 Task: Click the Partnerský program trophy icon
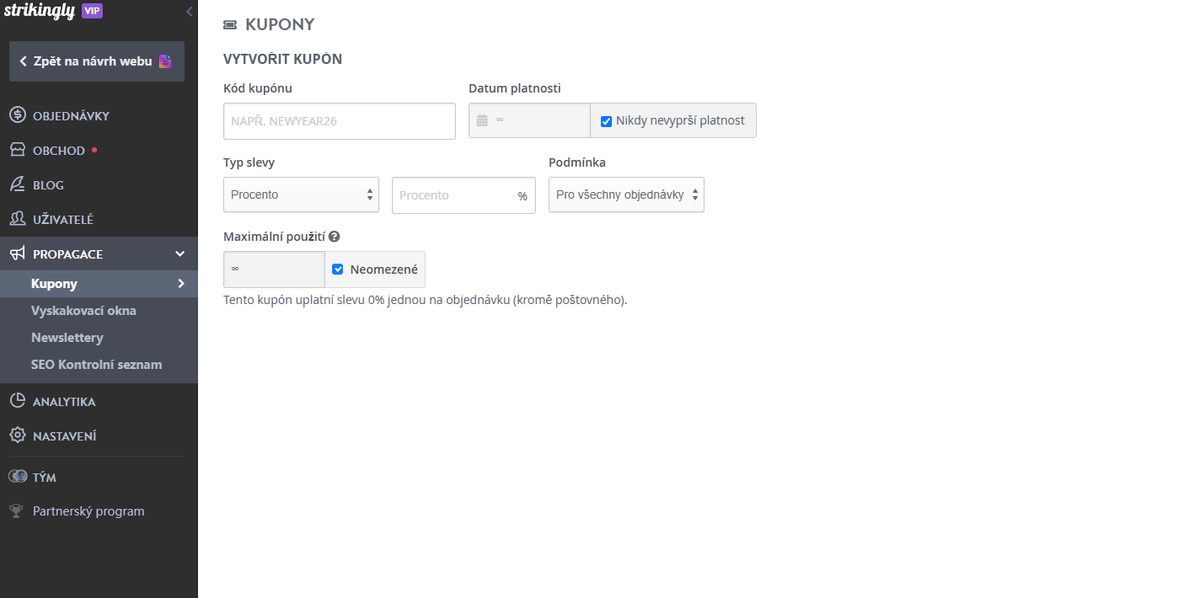(16, 511)
